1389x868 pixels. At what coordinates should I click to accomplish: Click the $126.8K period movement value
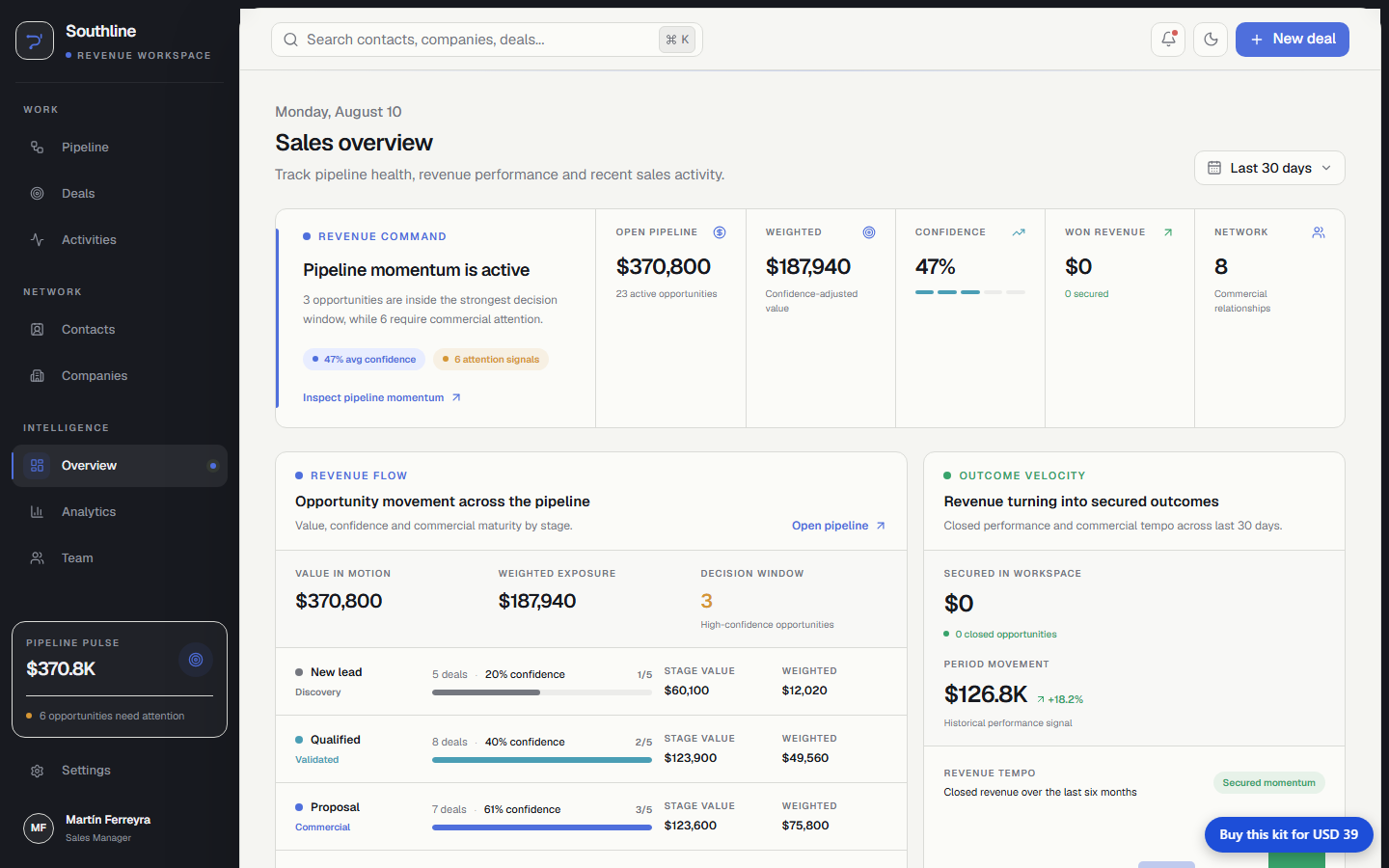point(986,694)
